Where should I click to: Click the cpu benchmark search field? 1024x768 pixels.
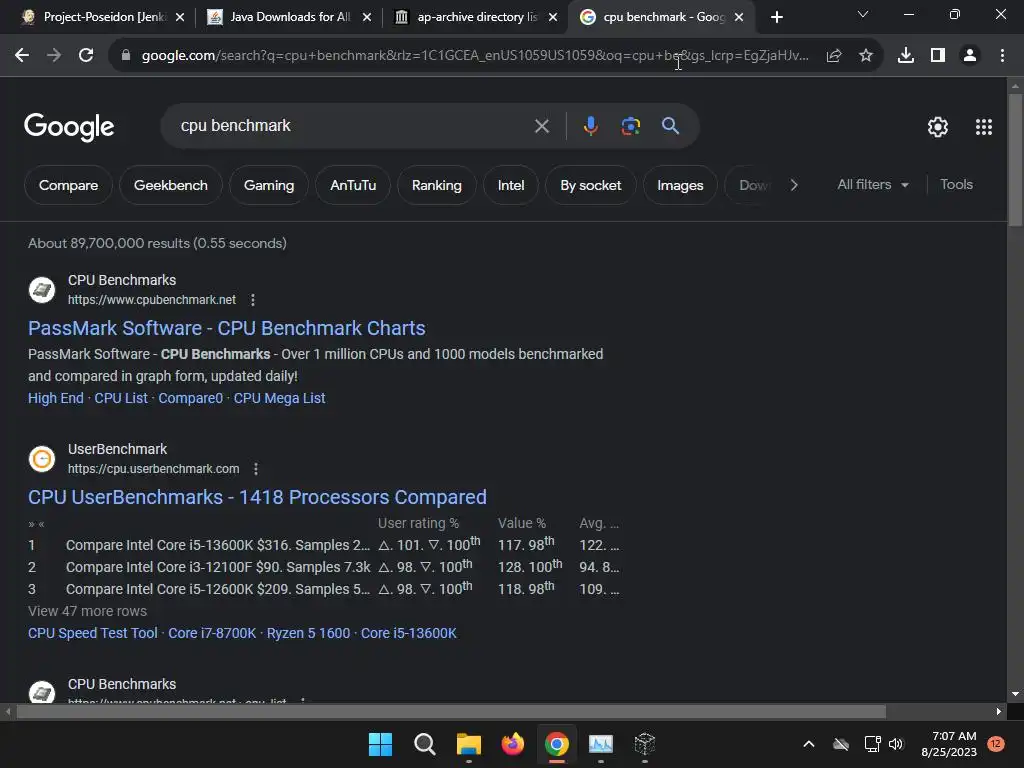[353, 126]
